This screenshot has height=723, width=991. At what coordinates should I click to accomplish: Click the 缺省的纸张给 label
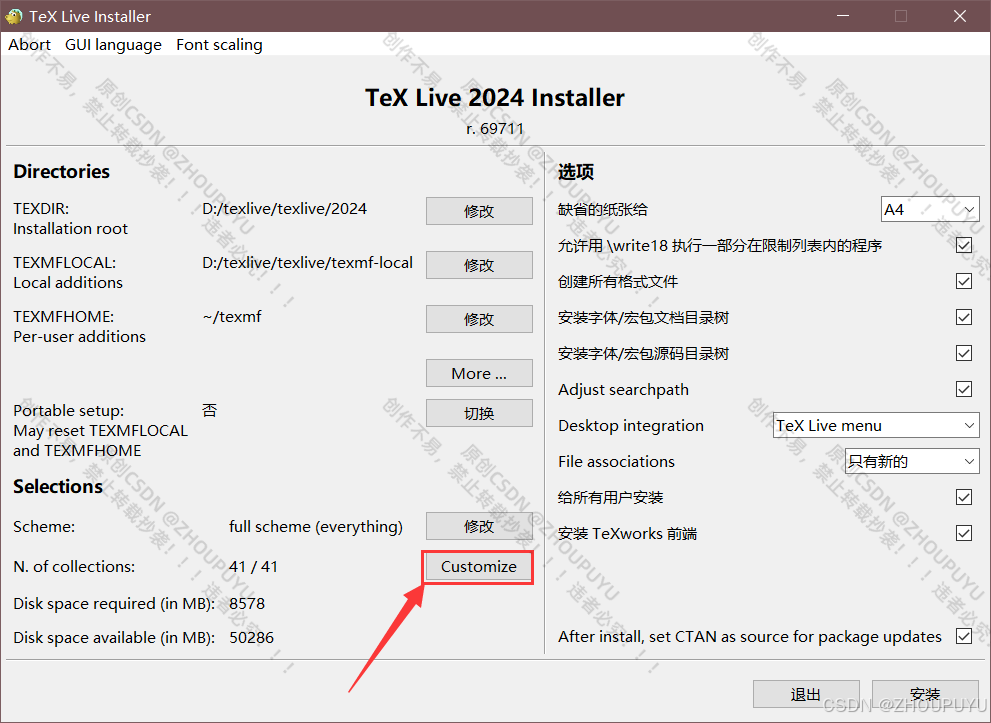coord(602,210)
